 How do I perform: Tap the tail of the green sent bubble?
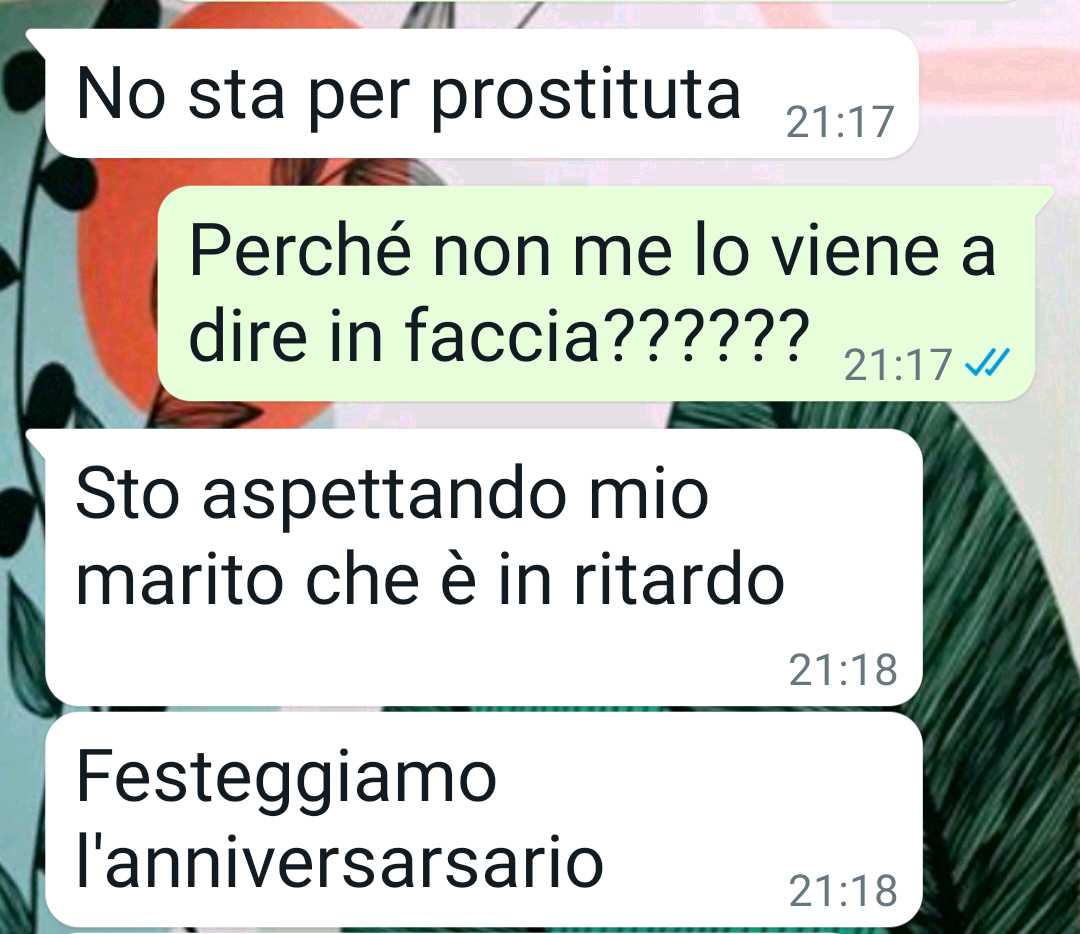click(x=1045, y=200)
